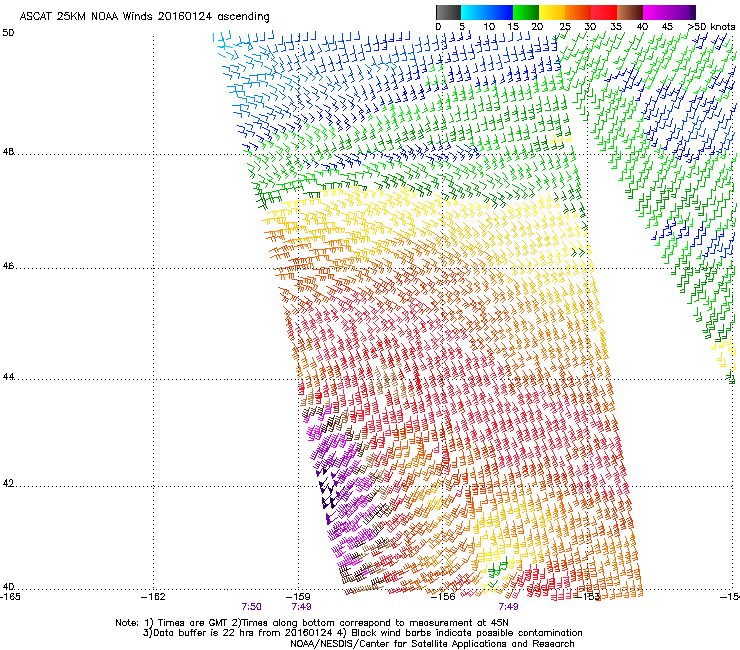This screenshot has width=740, height=650.
Task: Click the longitude label -165
Action: point(10,597)
